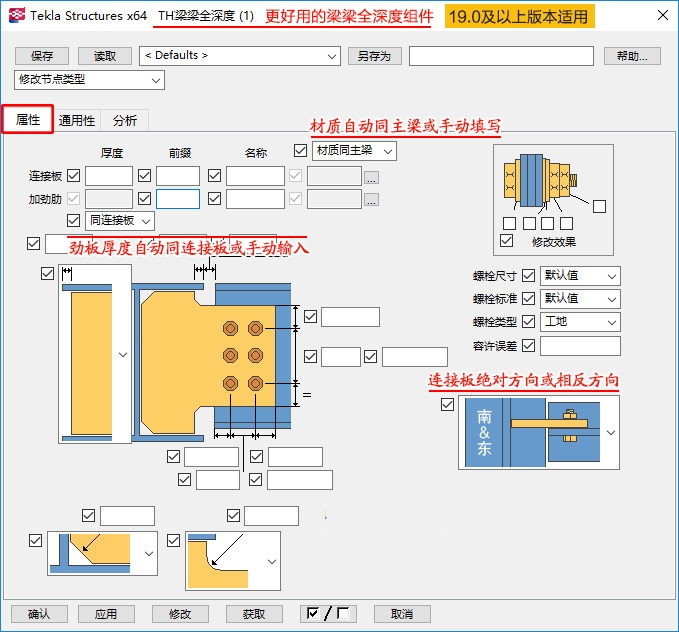The width and height of the screenshot is (679, 632).
Task: Open the 螺栓标准 默认值 dropdown
Action: tap(580, 299)
